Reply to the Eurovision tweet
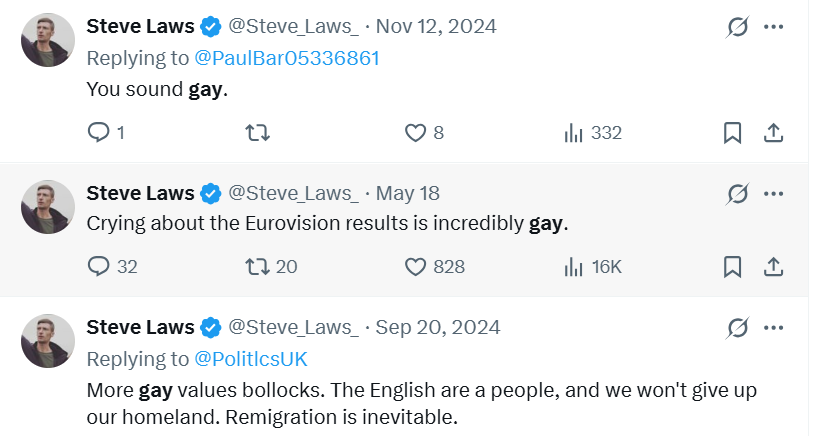835x436 pixels. 99,266
